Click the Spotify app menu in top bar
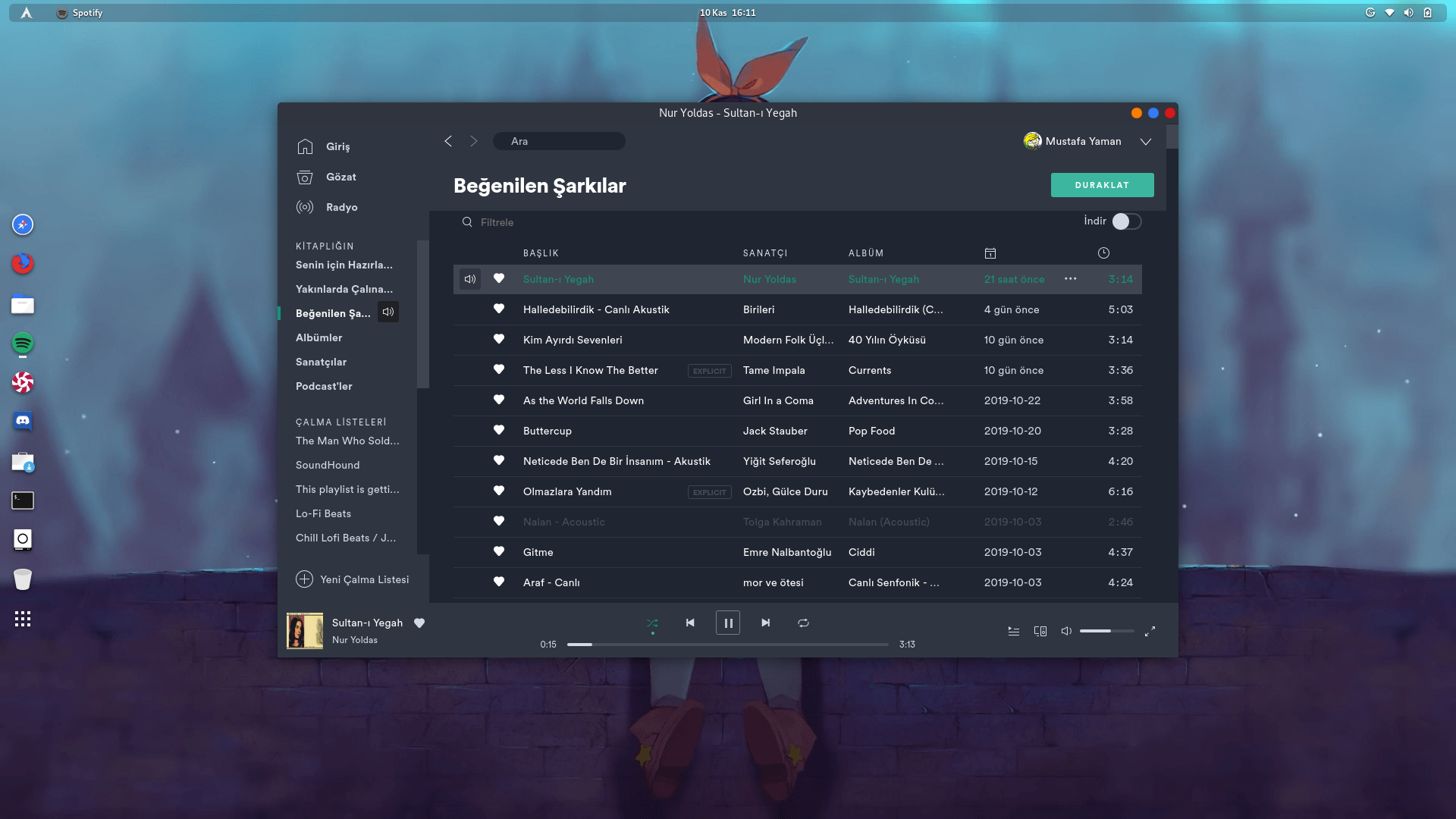This screenshot has width=1456, height=819. [80, 13]
